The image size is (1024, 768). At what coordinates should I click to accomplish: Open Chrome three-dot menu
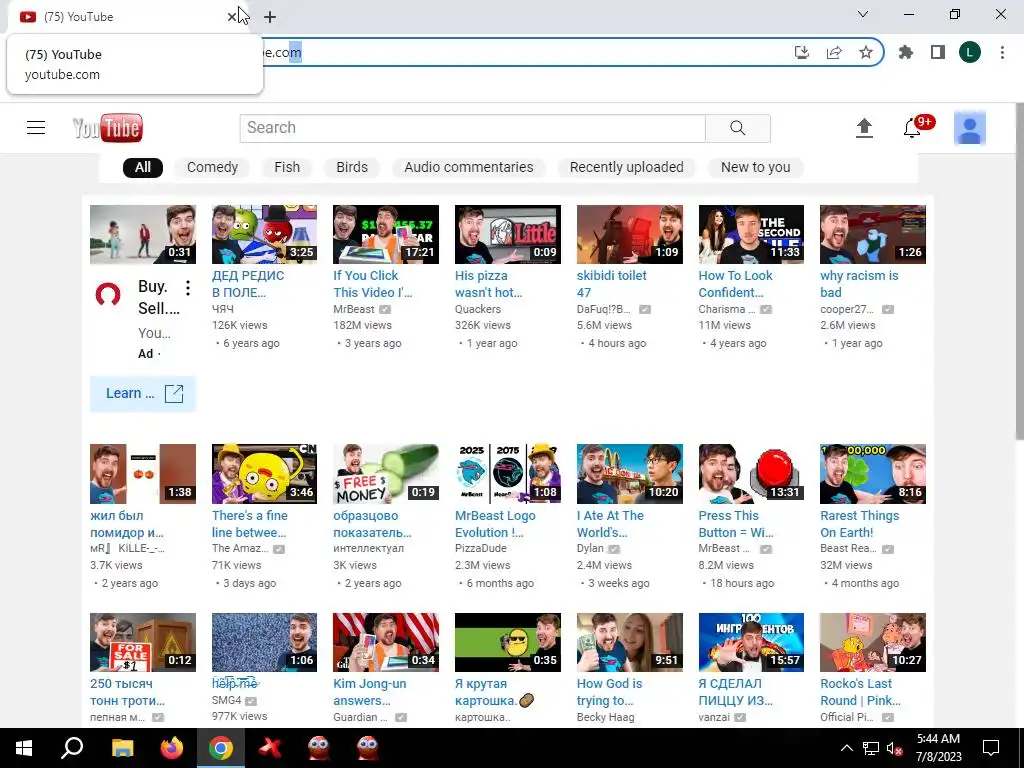1002,52
